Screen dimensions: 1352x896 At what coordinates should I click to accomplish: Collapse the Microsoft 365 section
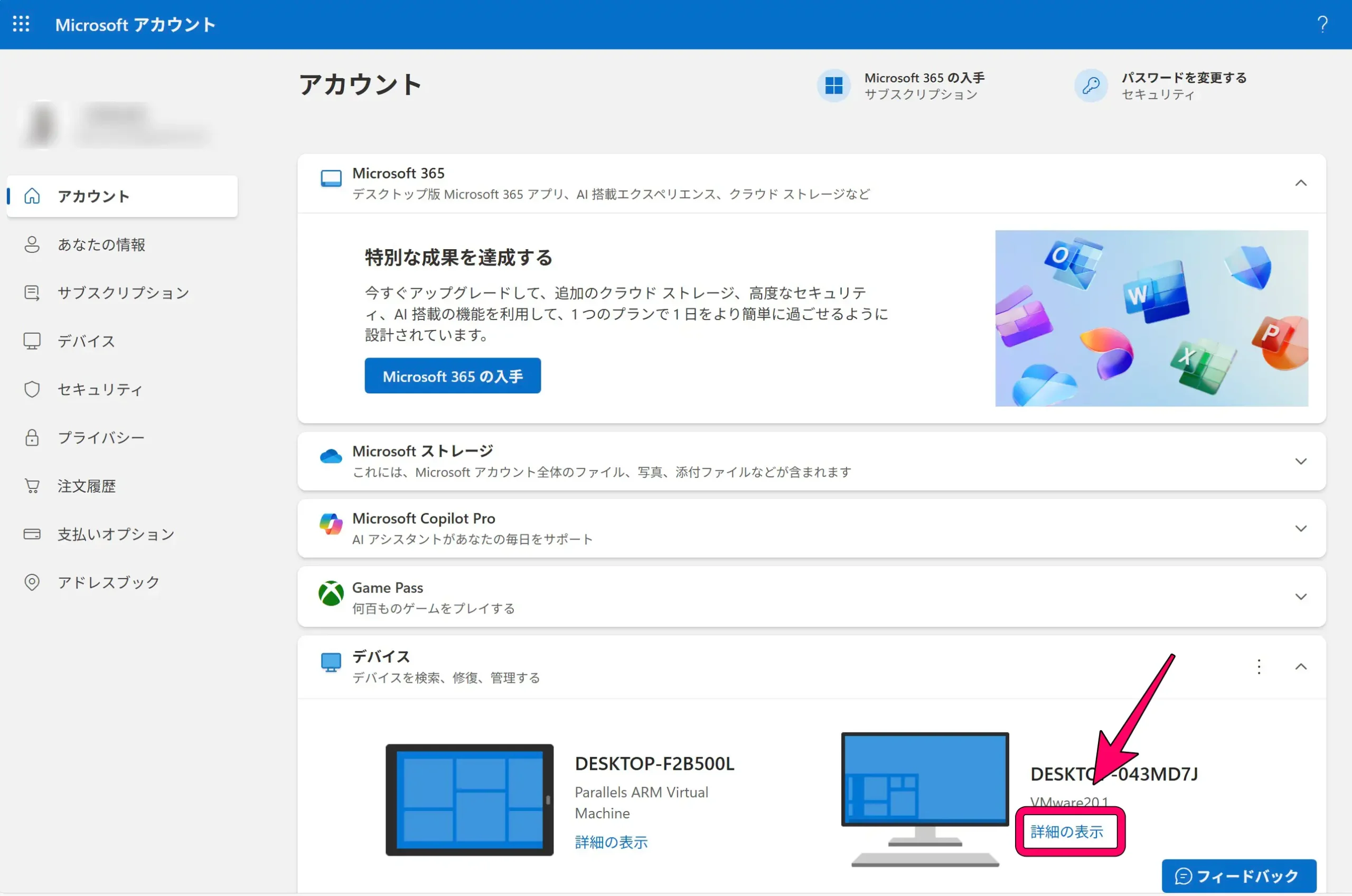1302,182
